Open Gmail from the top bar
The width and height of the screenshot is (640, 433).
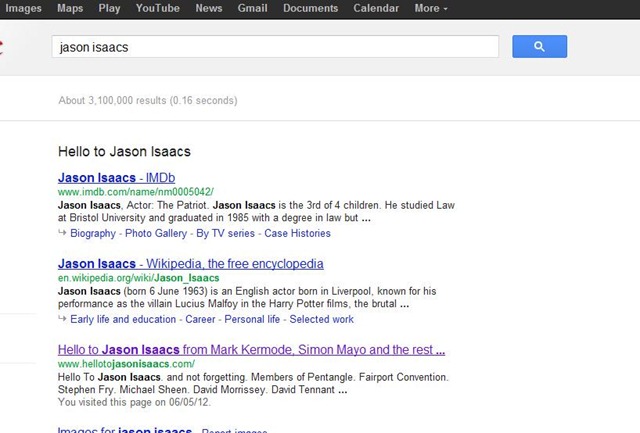[x=252, y=8]
